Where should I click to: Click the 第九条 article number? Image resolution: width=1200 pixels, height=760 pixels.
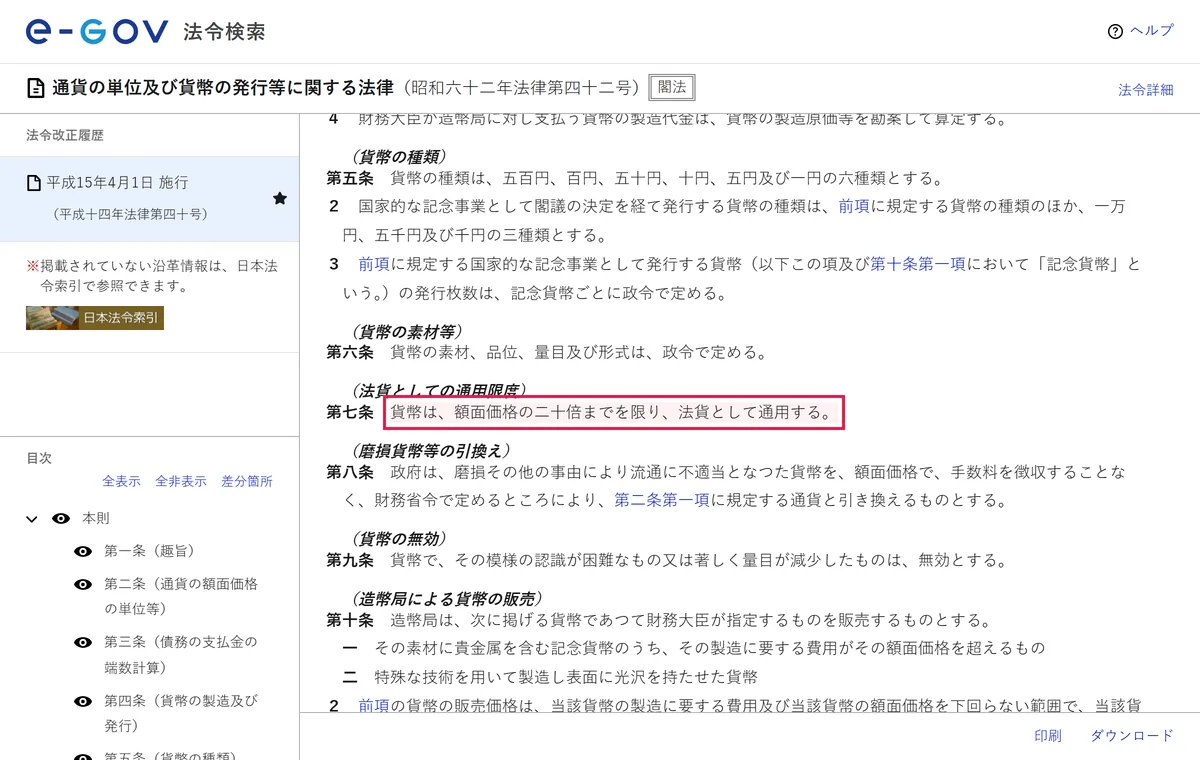350,560
